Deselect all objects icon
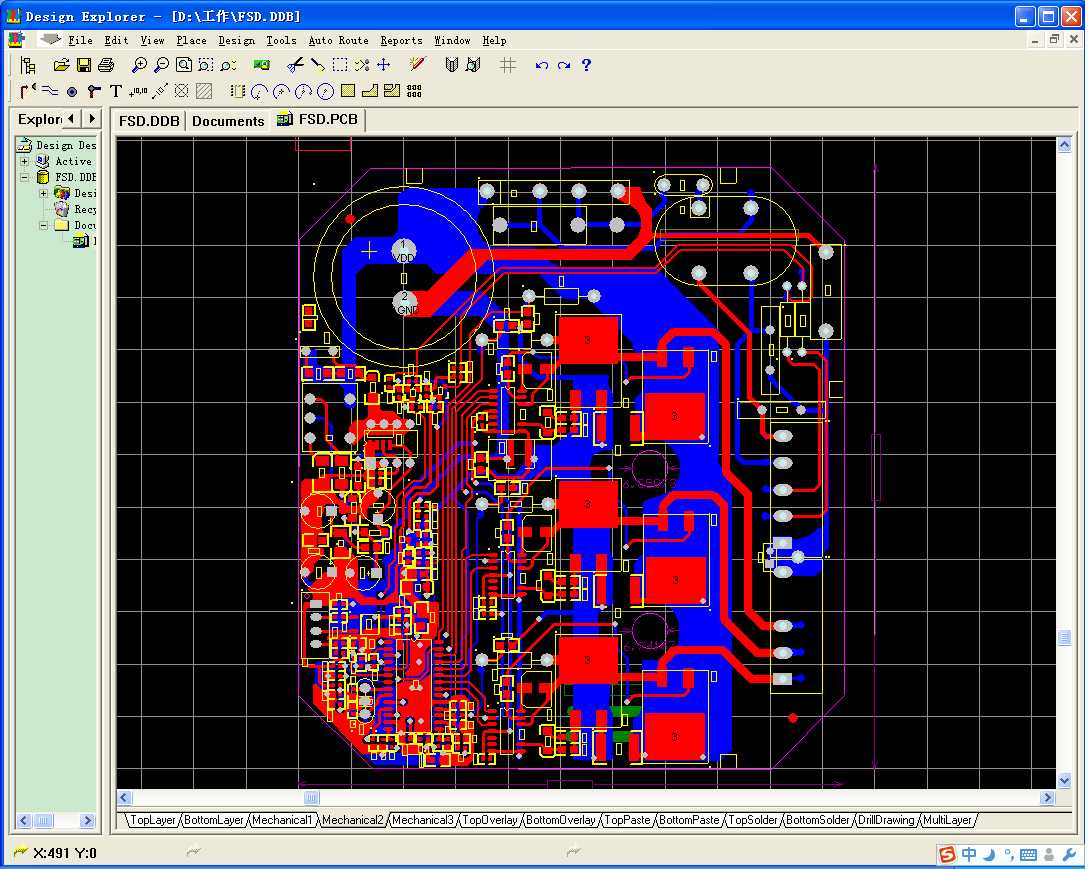The height and width of the screenshot is (869, 1088). 362,65
